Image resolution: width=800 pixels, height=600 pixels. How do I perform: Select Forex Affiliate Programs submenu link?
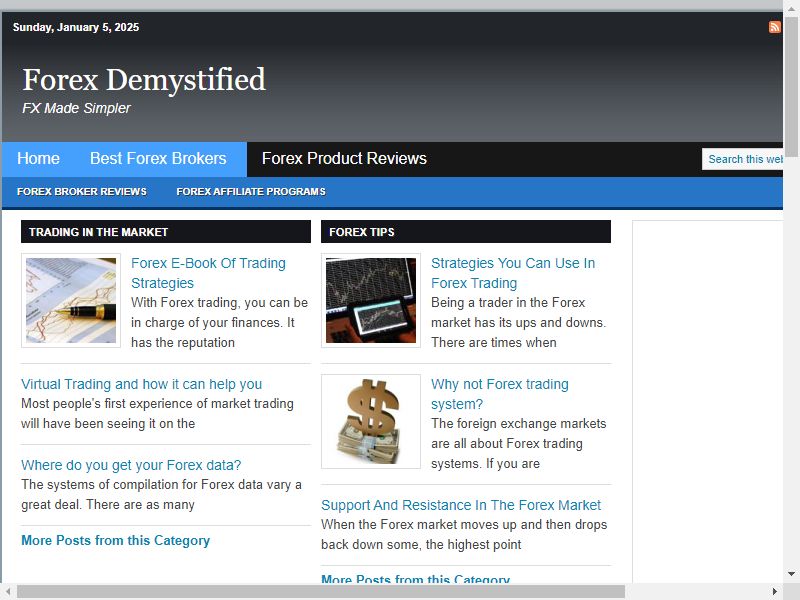pyautogui.click(x=251, y=192)
